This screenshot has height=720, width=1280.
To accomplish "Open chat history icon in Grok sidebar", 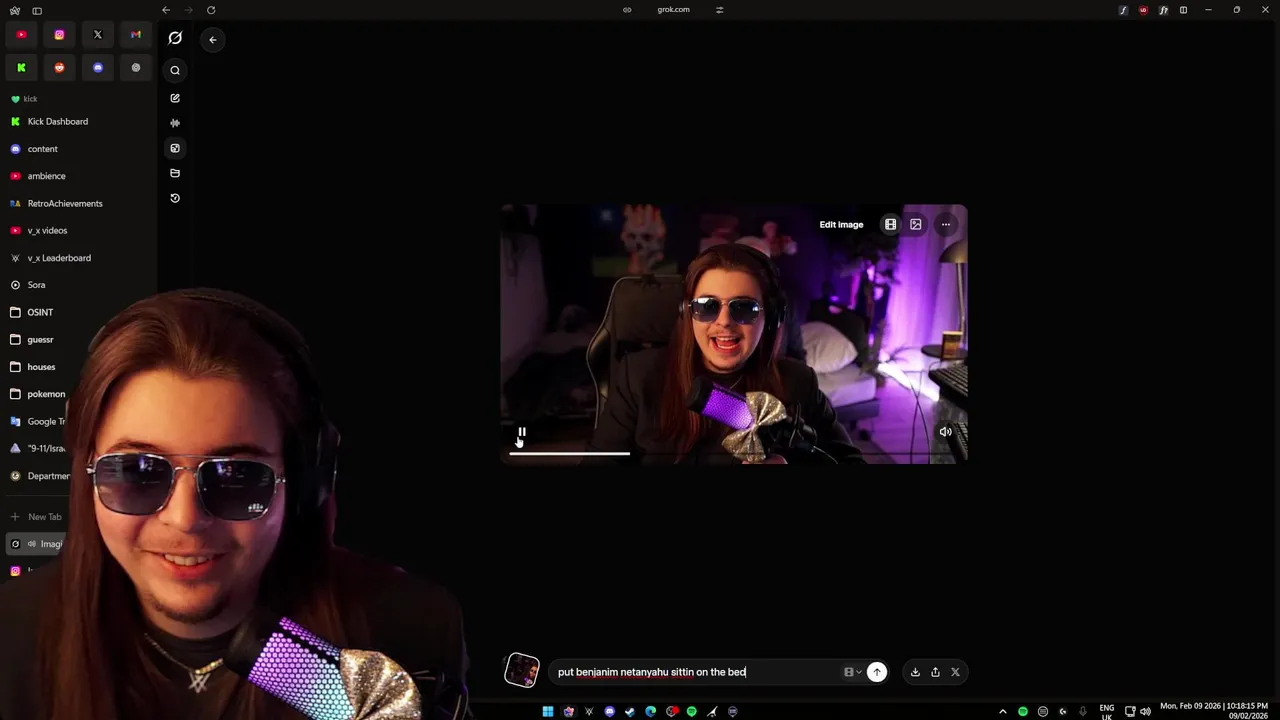I will pos(175,198).
